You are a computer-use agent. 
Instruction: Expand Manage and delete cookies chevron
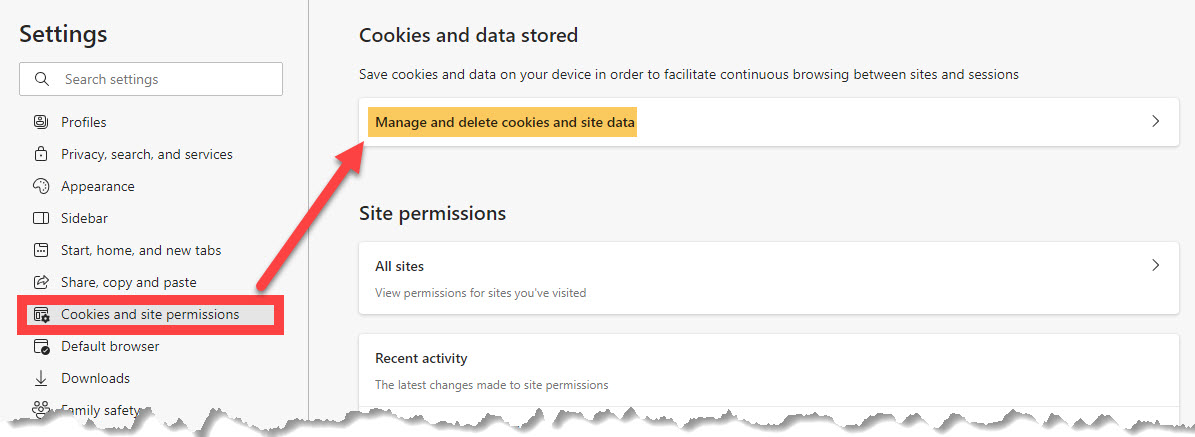(x=1155, y=121)
